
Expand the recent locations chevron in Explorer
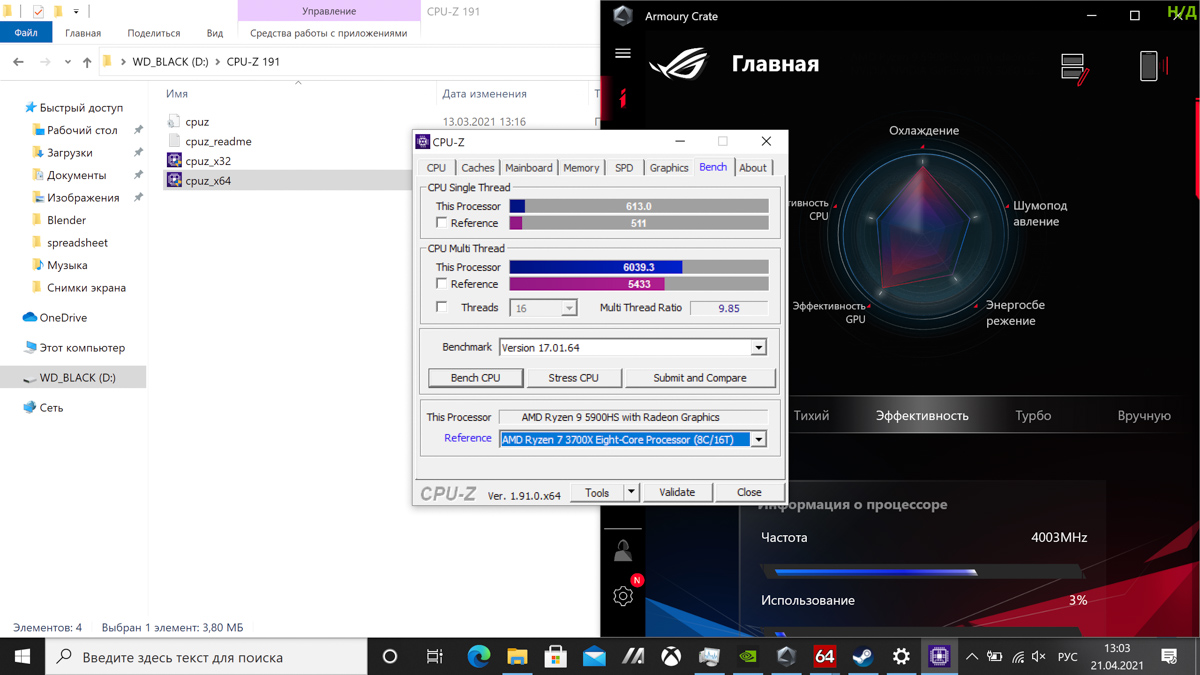tap(67, 62)
